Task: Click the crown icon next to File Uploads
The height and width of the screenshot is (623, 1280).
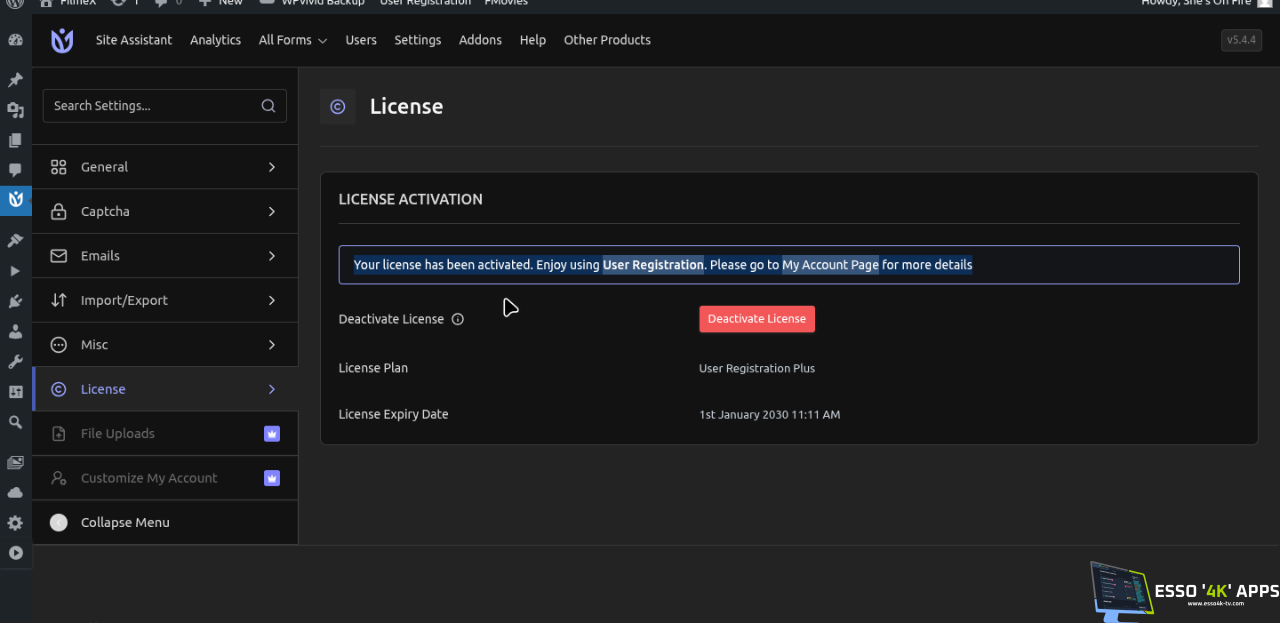Action: [x=271, y=434]
